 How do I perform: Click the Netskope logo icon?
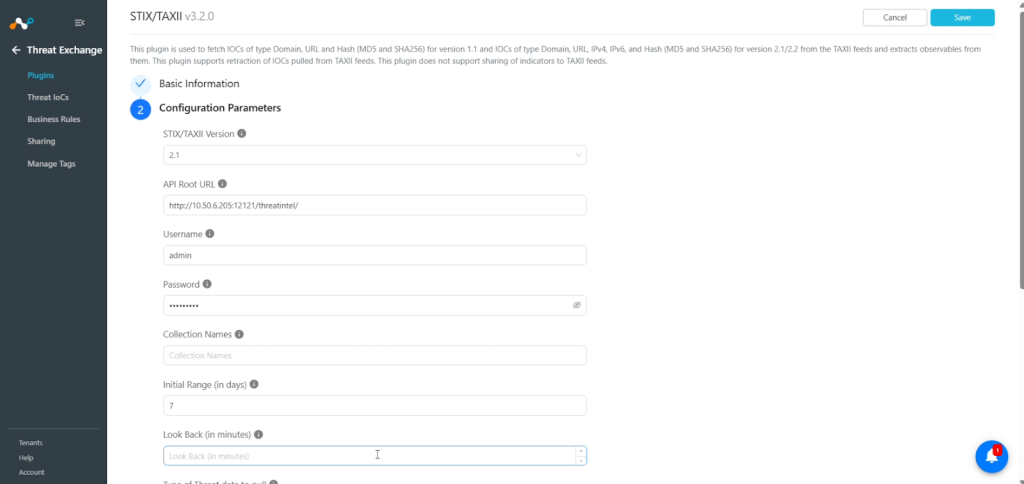tap(21, 23)
